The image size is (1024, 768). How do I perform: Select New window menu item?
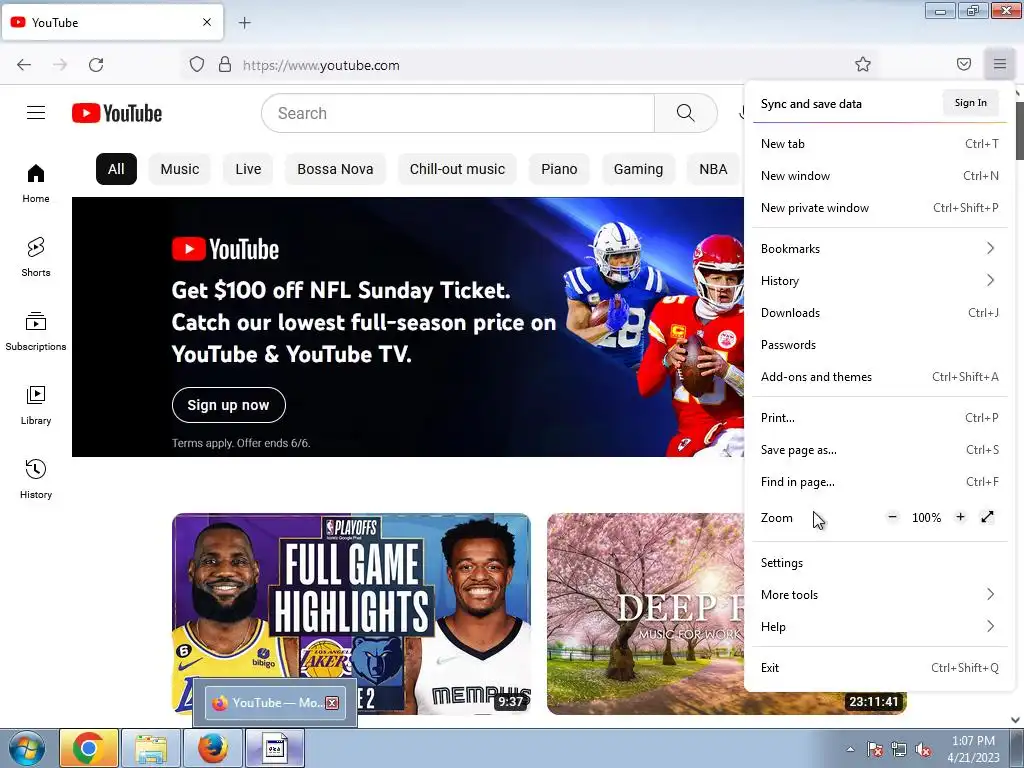(x=880, y=176)
